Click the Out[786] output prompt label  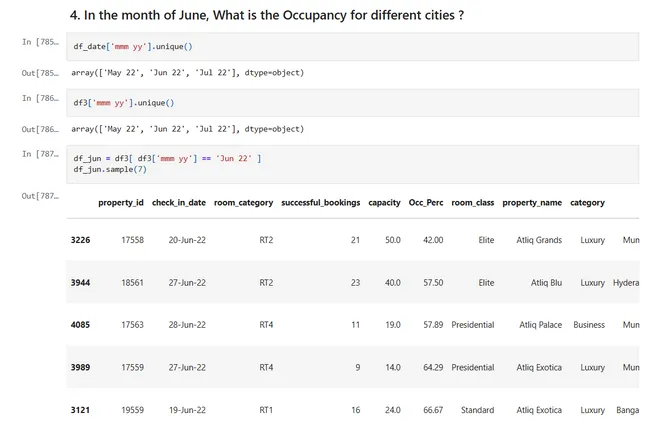tap(40, 129)
